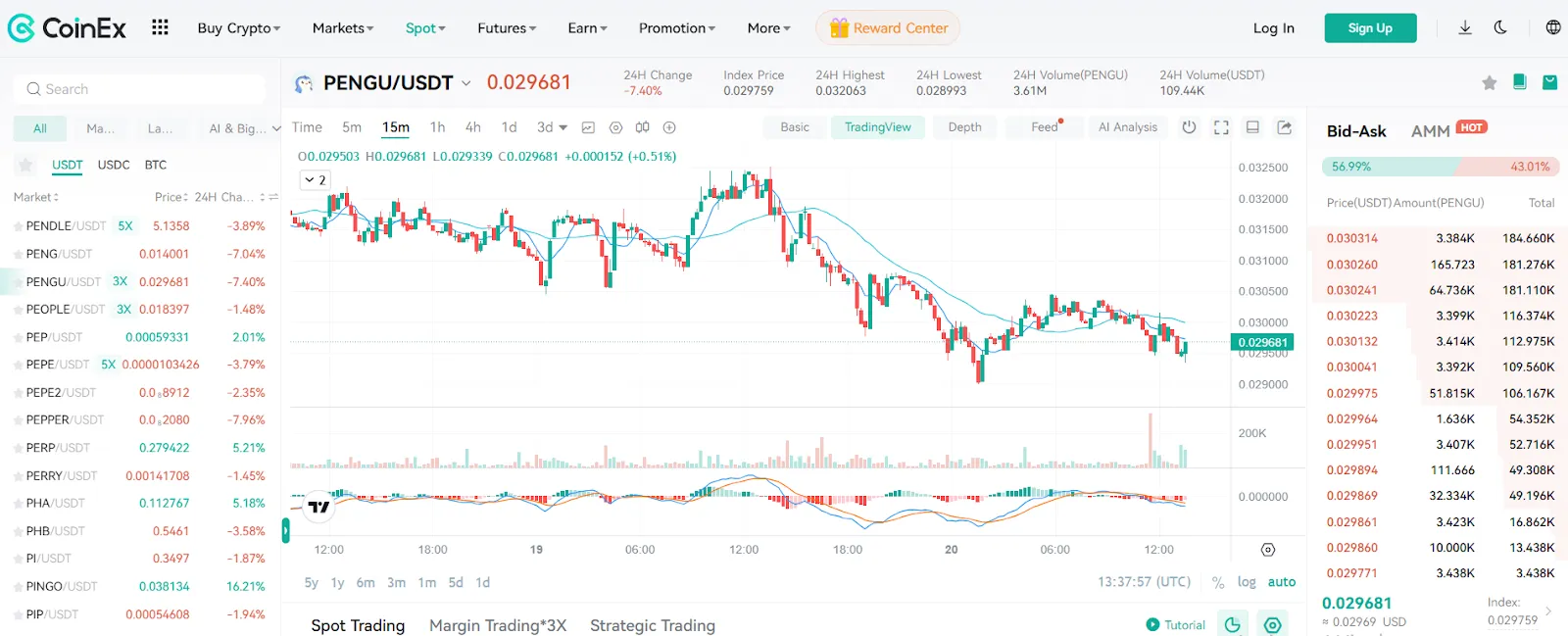
Task: Toggle auto scale on chart
Action: click(1282, 582)
